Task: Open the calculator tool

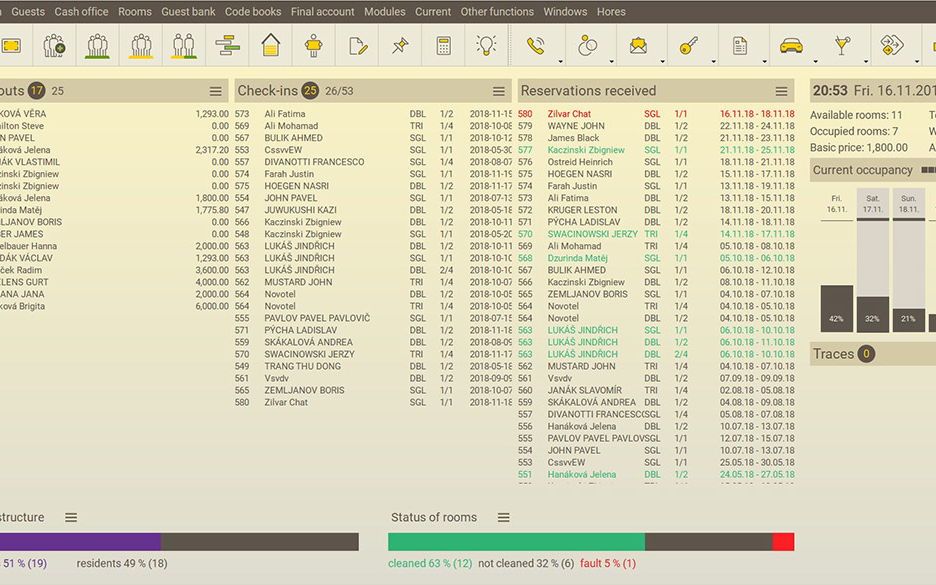Action: click(x=443, y=46)
